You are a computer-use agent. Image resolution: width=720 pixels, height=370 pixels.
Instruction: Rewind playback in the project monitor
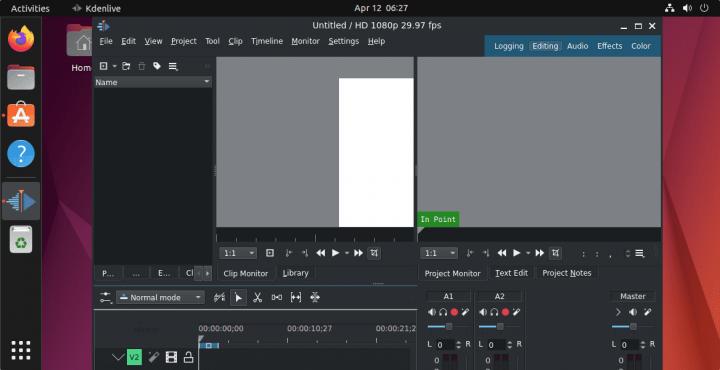(x=502, y=253)
